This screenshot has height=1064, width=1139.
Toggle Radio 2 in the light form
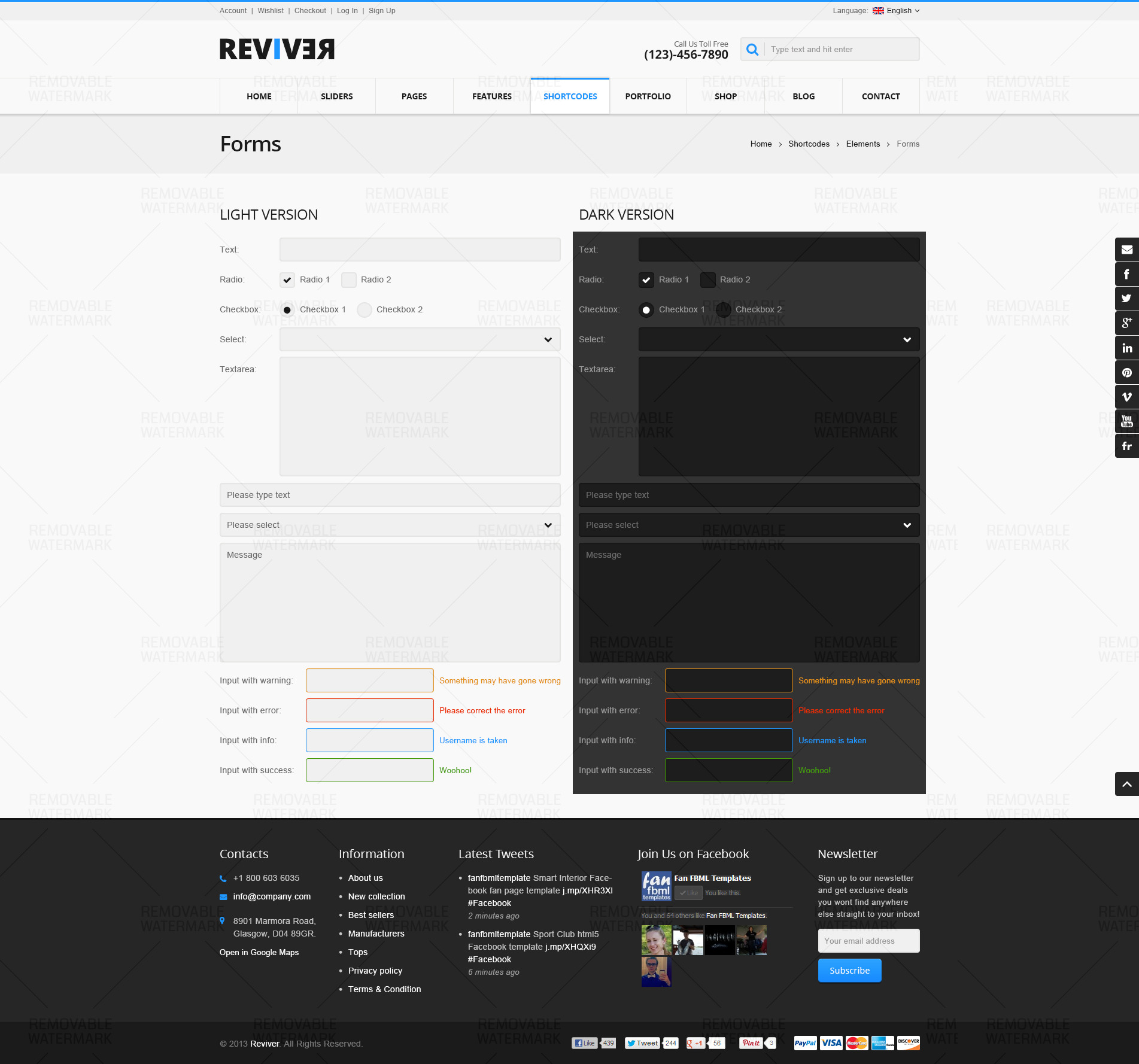pos(349,280)
